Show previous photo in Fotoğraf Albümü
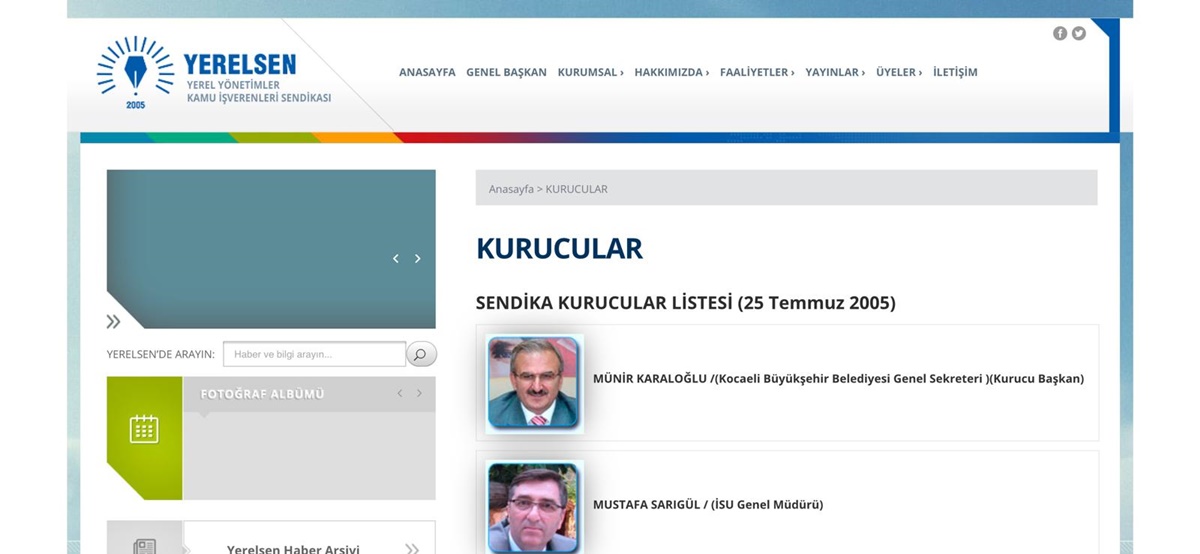Image resolution: width=1200 pixels, height=554 pixels. point(400,394)
